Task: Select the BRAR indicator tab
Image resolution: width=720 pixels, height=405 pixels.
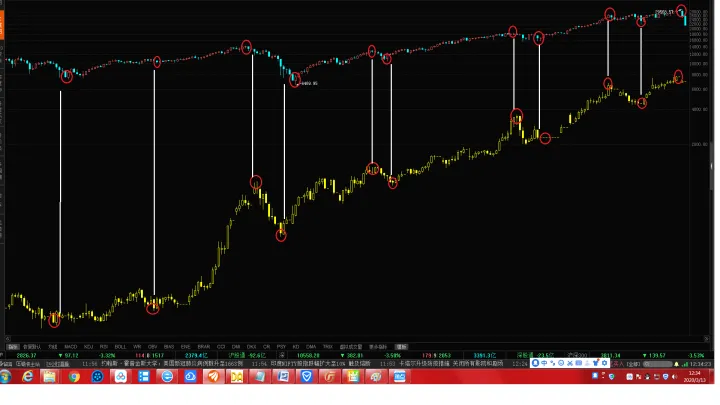Action: click(203, 347)
